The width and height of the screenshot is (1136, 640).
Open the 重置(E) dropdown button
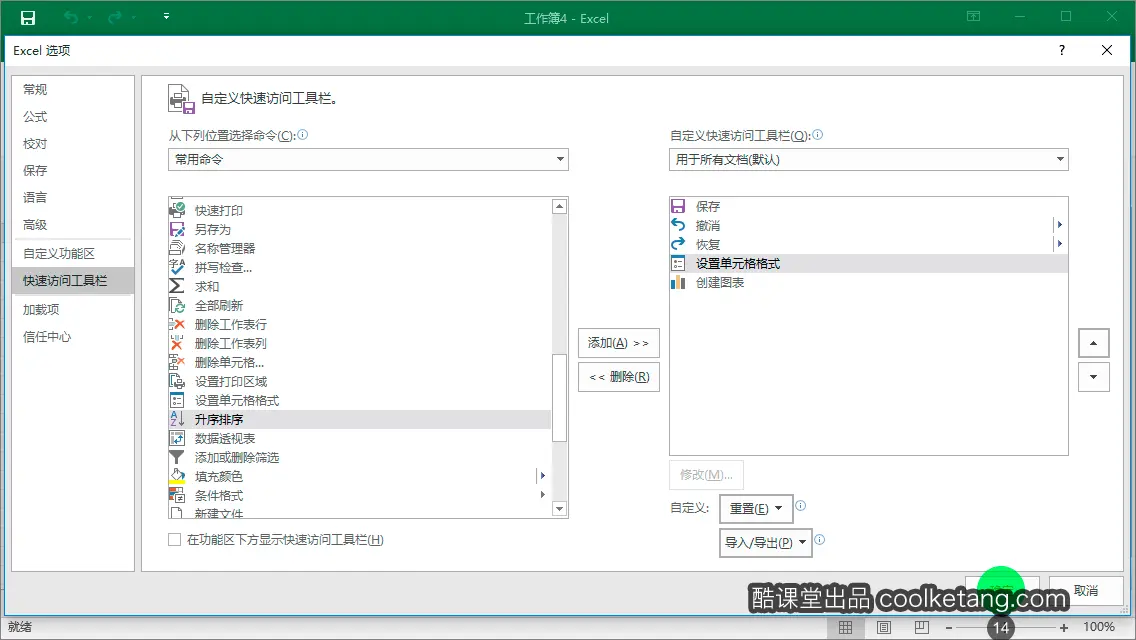pyautogui.click(x=756, y=509)
